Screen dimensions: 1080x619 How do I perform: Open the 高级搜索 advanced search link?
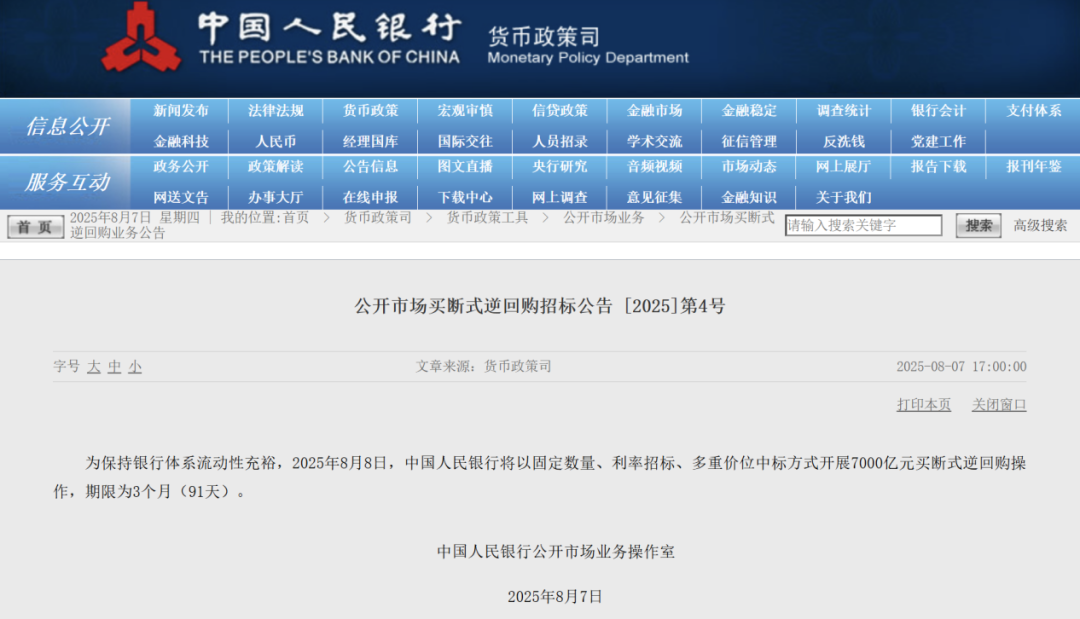[x=1040, y=226]
